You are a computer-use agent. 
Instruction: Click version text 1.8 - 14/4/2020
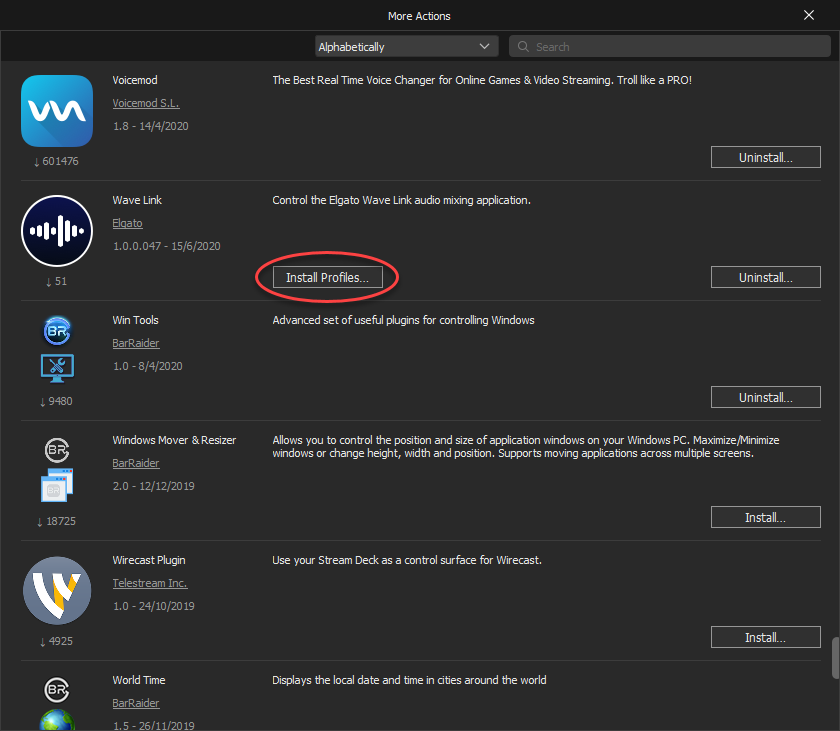click(x=151, y=126)
